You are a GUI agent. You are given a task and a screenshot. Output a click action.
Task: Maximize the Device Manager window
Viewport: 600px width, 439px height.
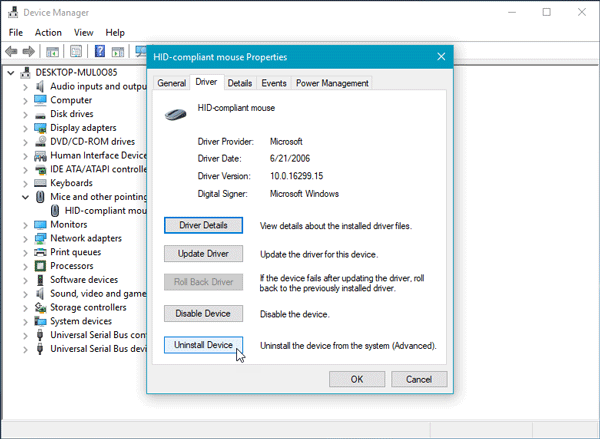point(547,12)
